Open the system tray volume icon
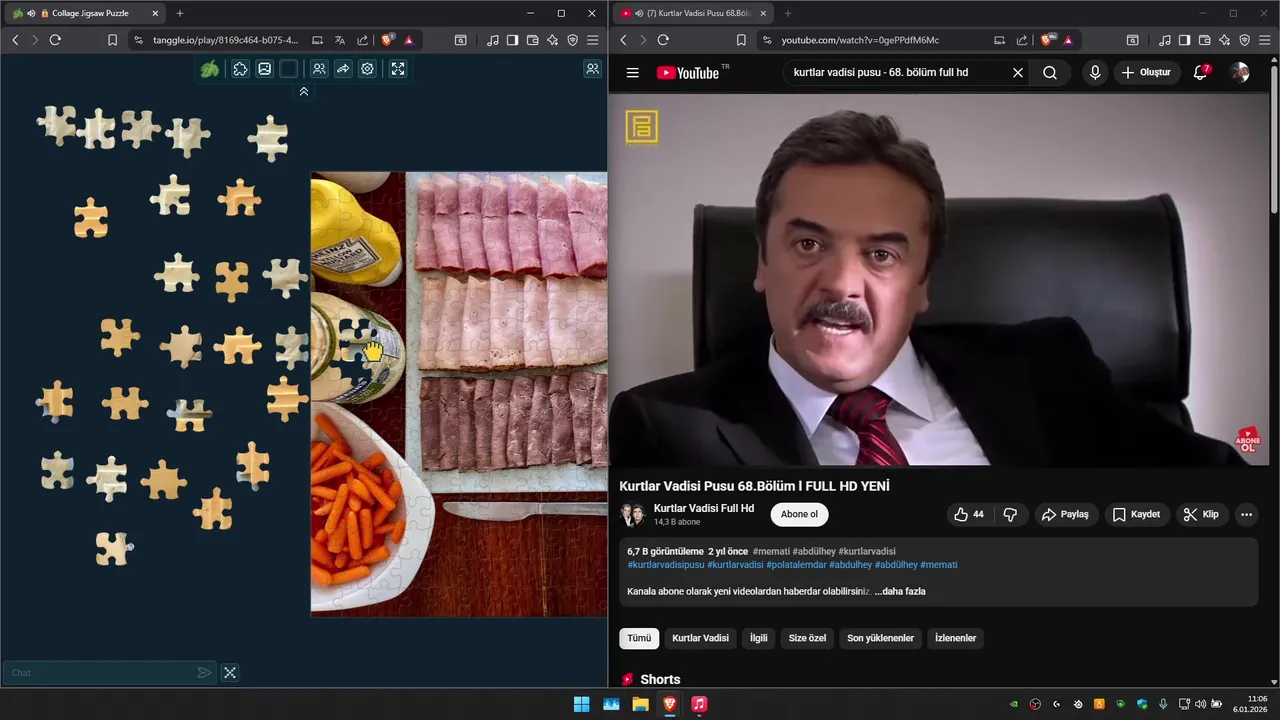This screenshot has height=720, width=1280. [1201, 704]
